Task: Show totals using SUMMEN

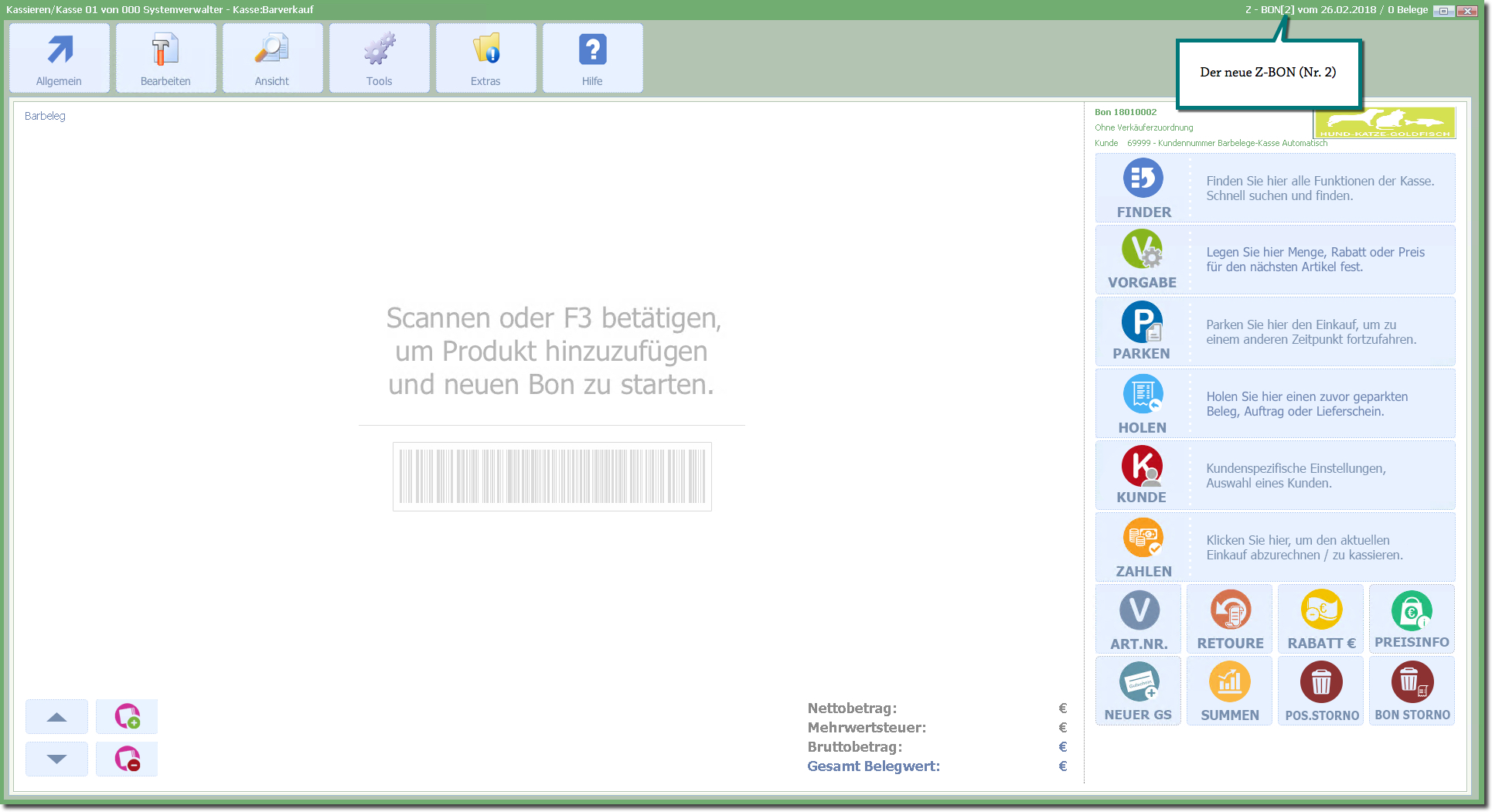Action: [1230, 691]
